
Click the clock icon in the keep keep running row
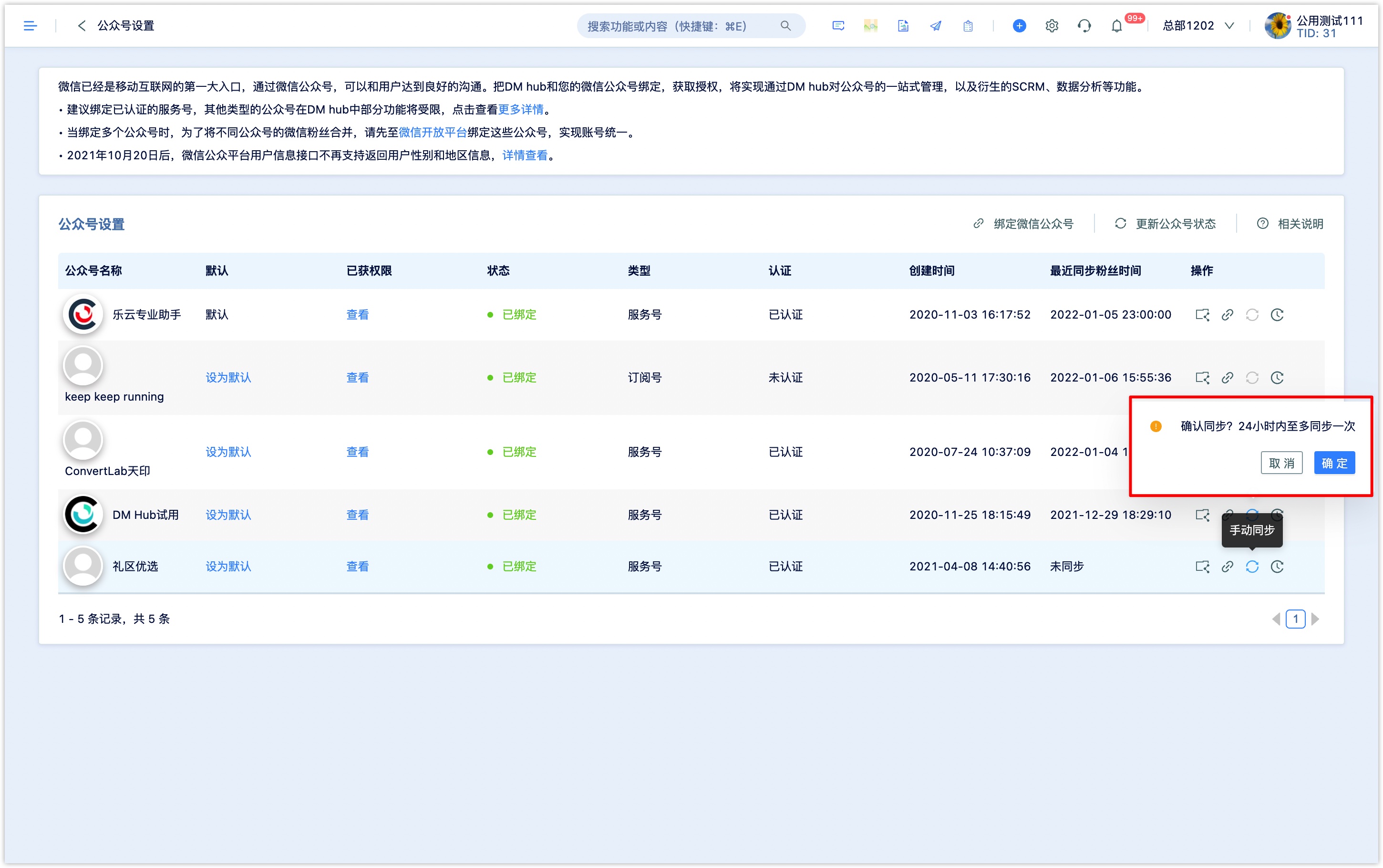(x=1277, y=378)
